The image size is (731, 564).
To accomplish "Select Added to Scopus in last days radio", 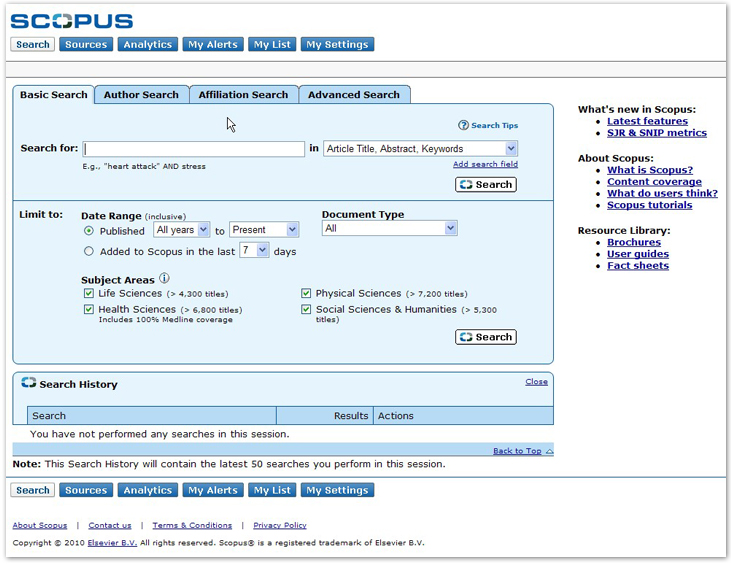I will point(89,251).
